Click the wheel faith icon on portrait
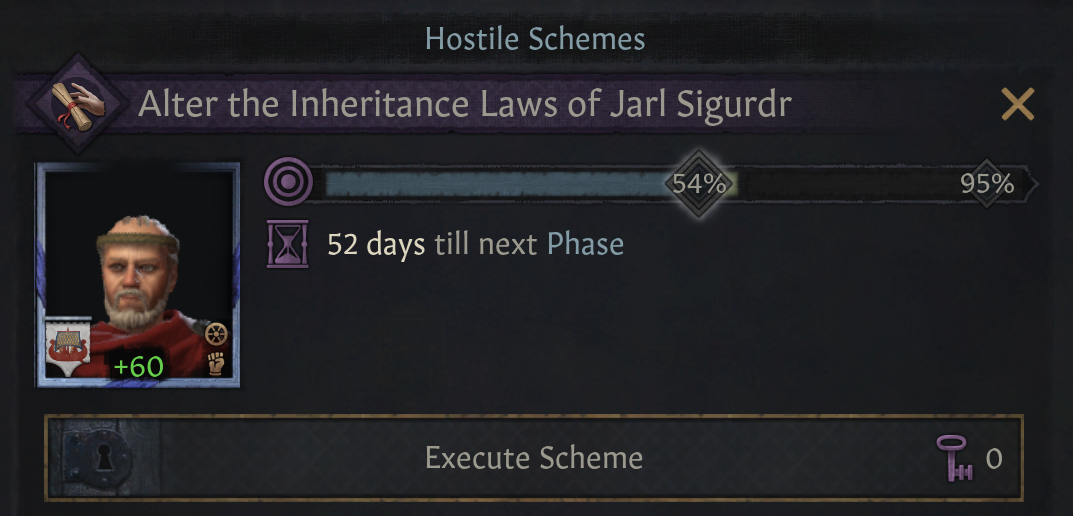1073x516 pixels. [215, 334]
